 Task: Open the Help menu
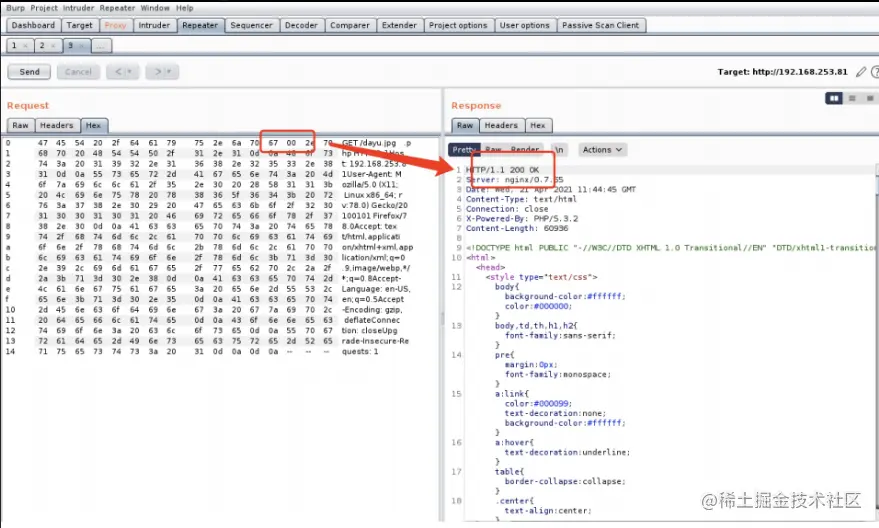(x=184, y=8)
